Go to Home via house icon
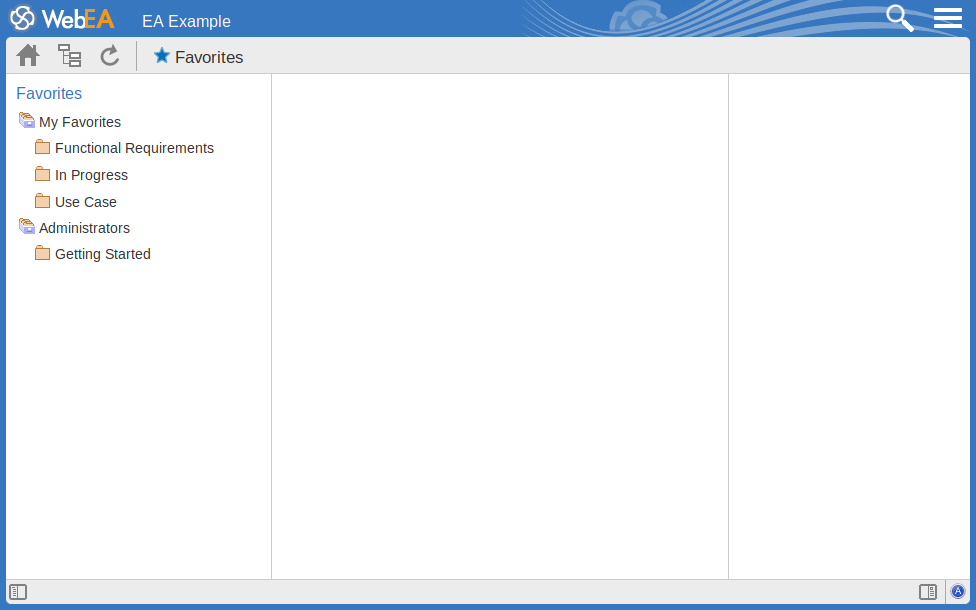976x610 pixels. 28,55
